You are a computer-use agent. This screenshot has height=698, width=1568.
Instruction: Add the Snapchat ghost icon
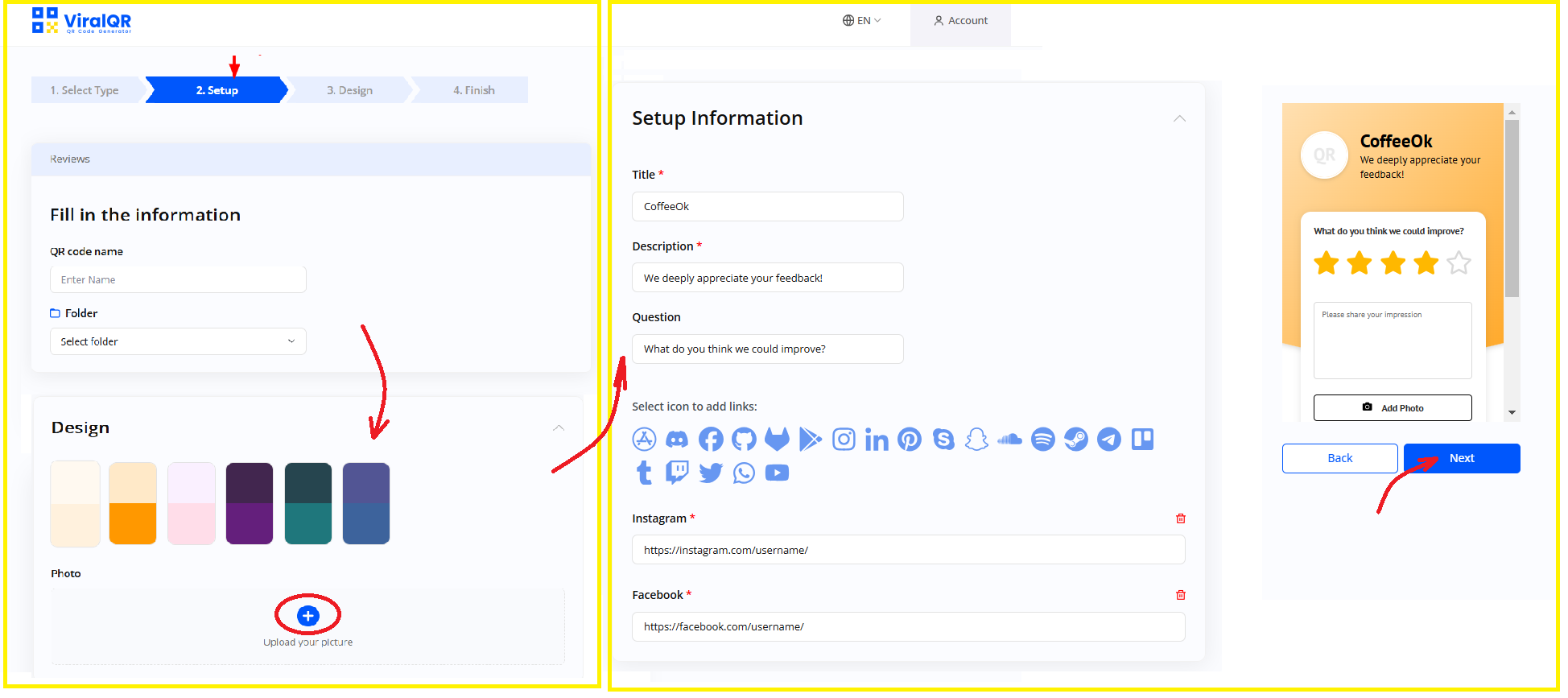click(976, 440)
